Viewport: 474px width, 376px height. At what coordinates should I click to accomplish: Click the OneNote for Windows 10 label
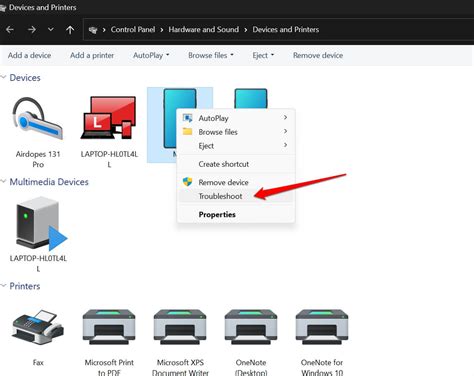pos(322,367)
